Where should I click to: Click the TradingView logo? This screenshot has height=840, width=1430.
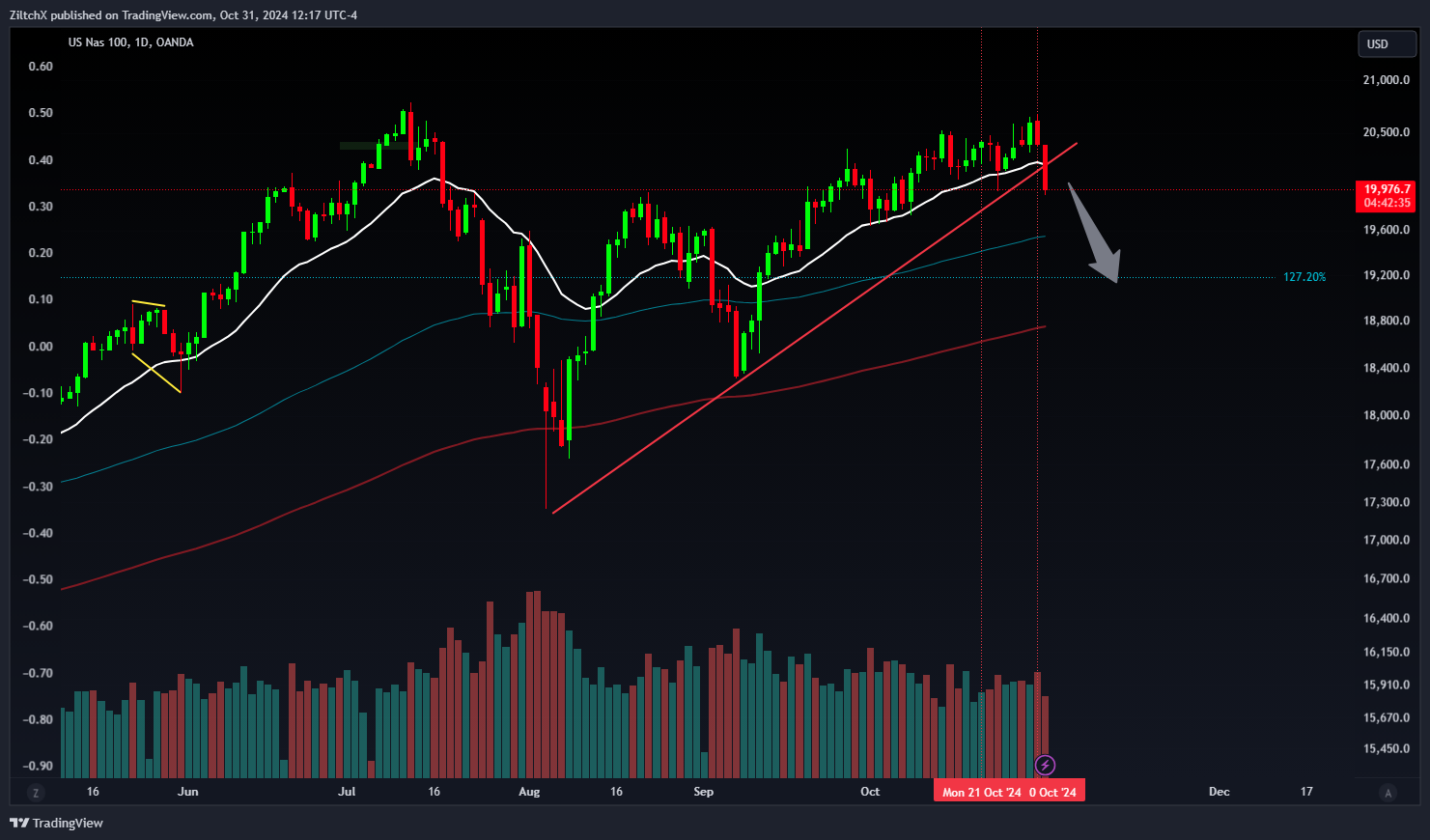click(56, 823)
